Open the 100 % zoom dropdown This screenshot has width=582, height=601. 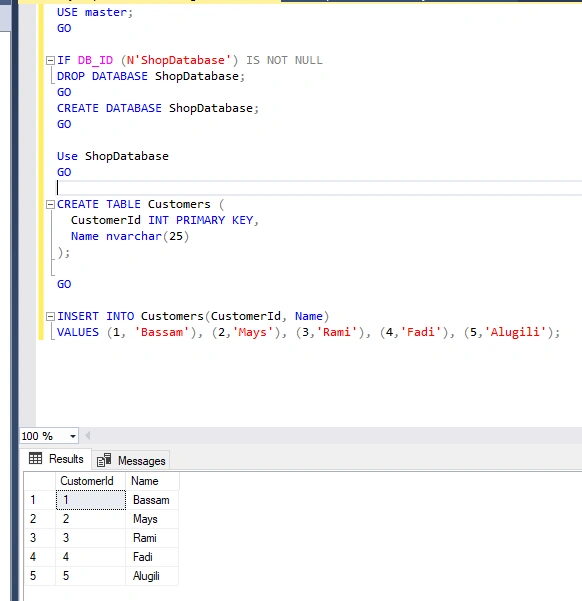(72, 436)
